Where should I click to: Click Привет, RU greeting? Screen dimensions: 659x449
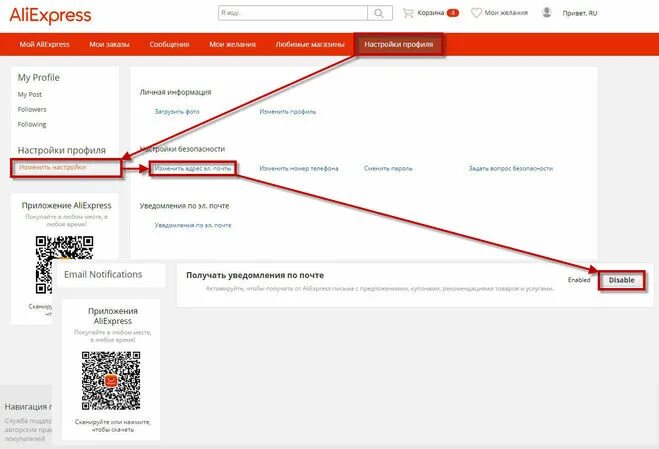pos(580,13)
